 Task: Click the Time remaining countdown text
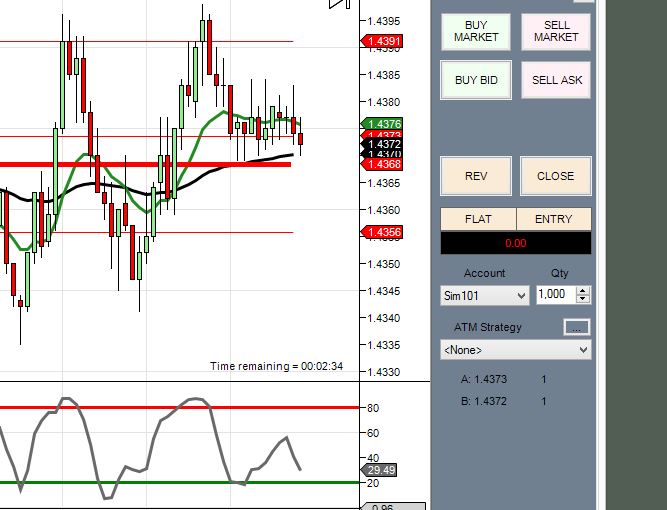[x=276, y=366]
